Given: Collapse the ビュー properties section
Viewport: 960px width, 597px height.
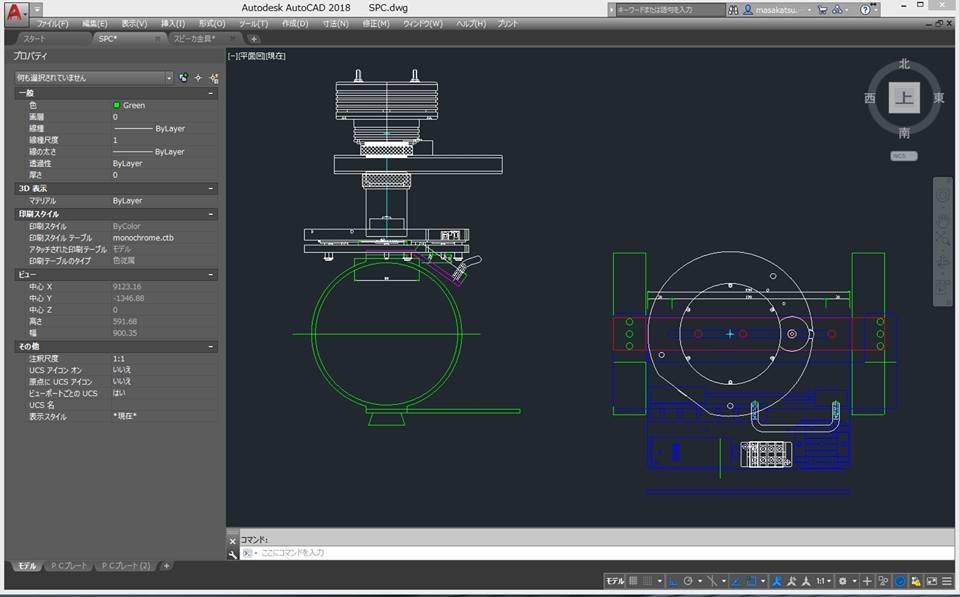Looking at the screenshot, I should click(x=211, y=274).
